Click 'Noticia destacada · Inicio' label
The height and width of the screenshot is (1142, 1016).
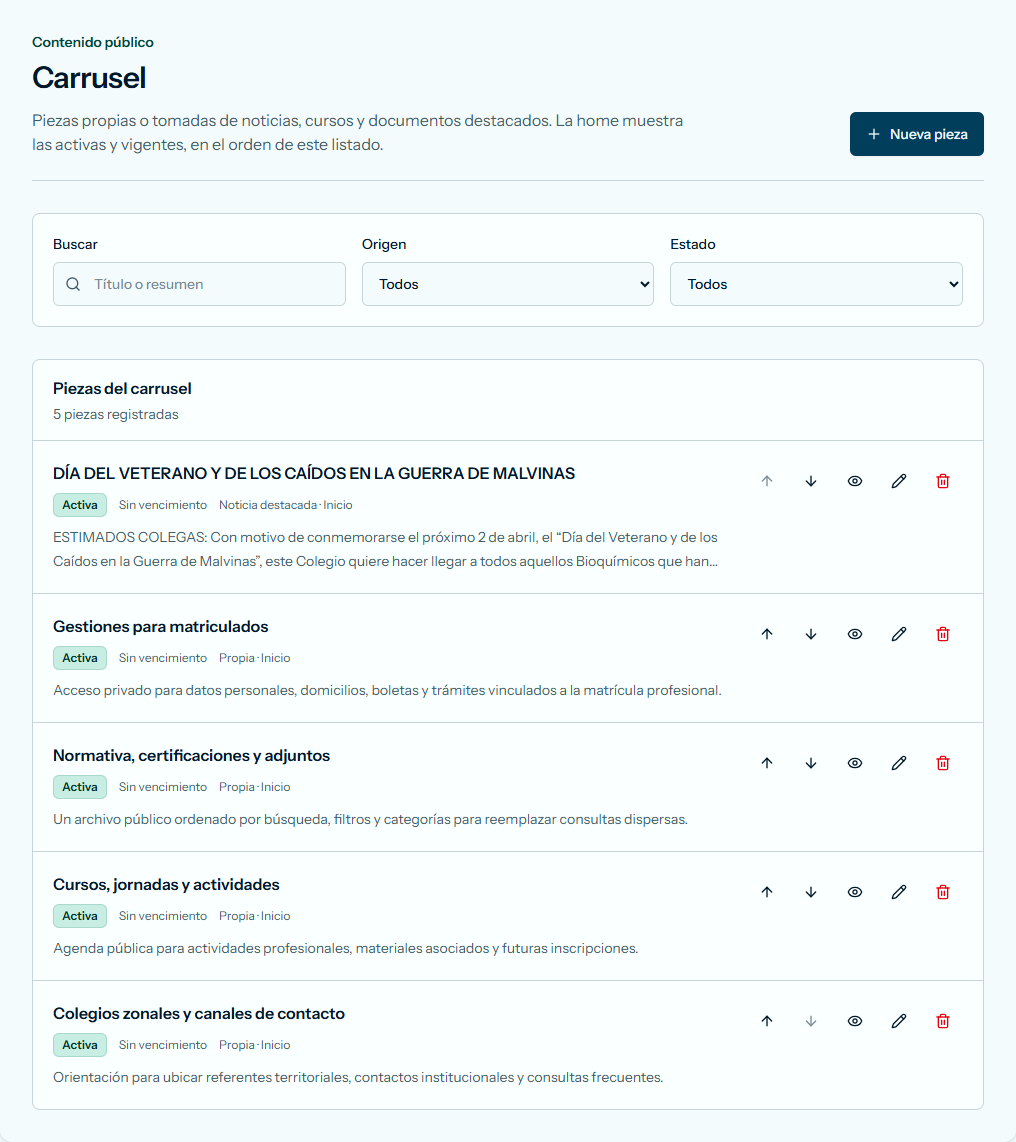click(285, 505)
